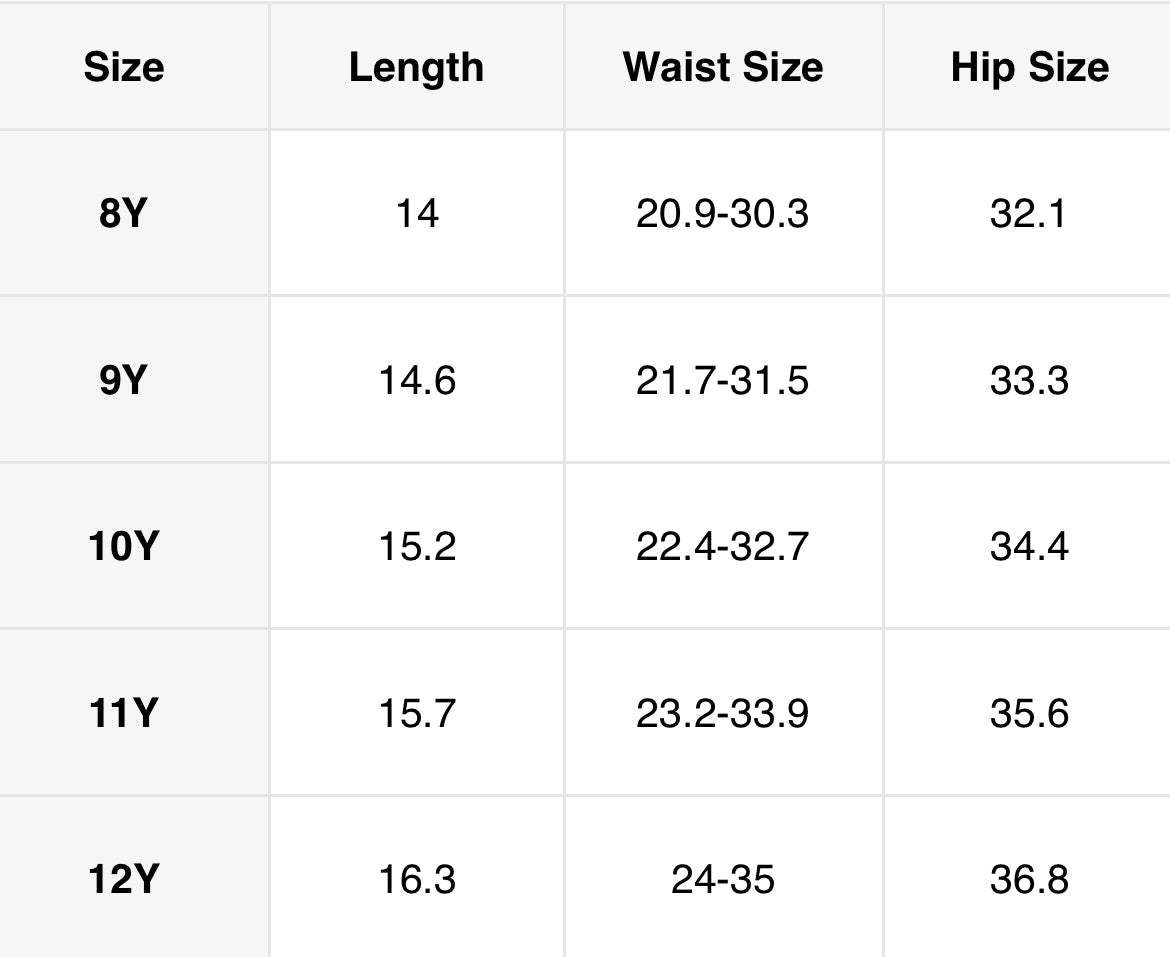This screenshot has height=957, width=1170.
Task: Click hip size 35.6 cell
Action: [1029, 714]
